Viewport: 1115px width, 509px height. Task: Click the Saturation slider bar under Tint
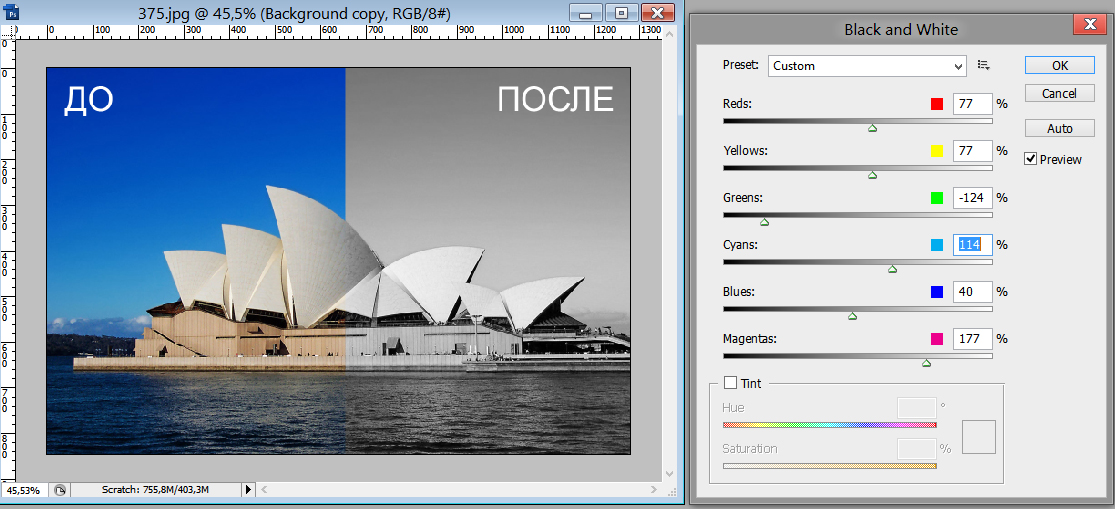point(829,466)
